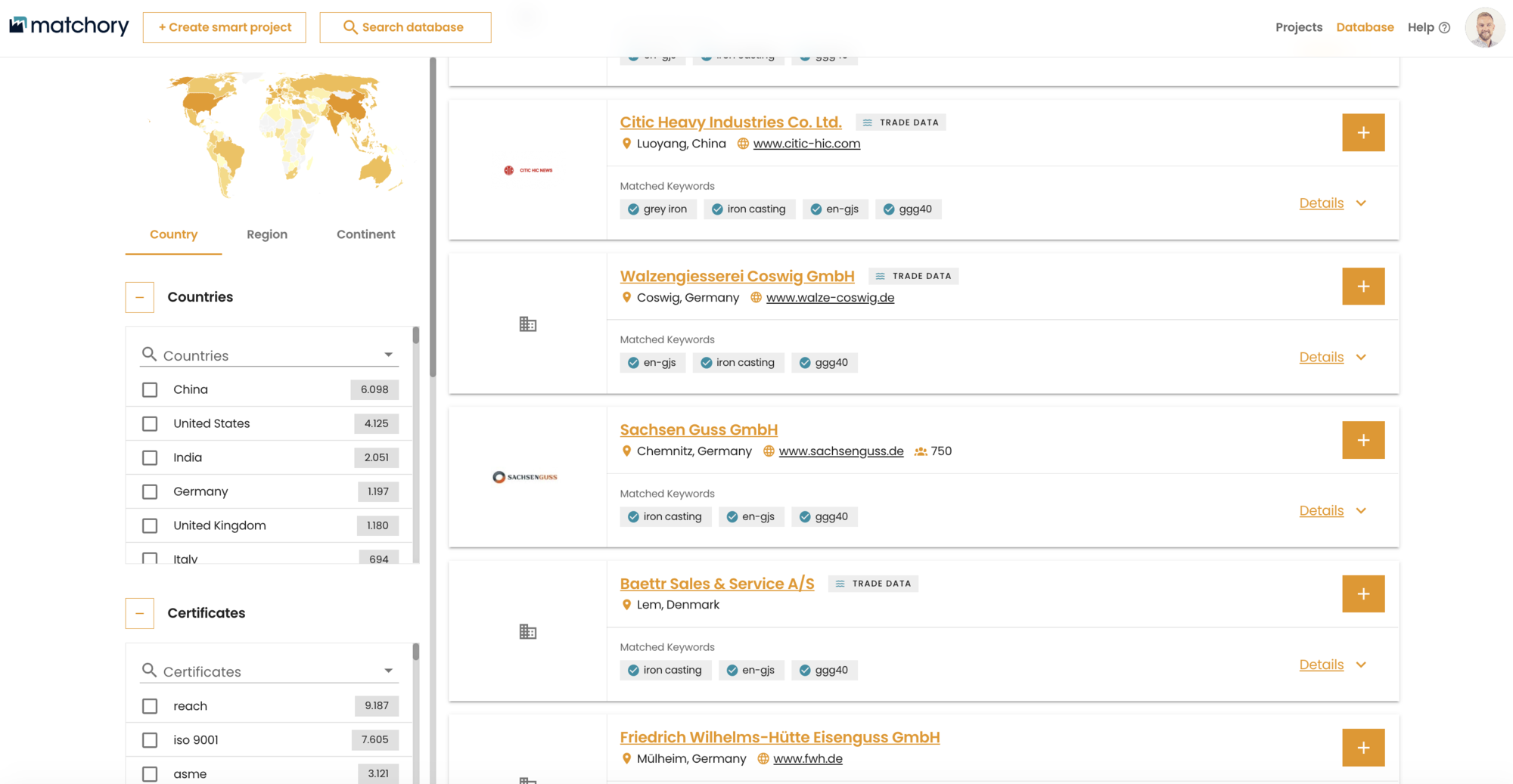1513x784 pixels.
Task: Click the Citic Hic company logo
Action: [528, 170]
